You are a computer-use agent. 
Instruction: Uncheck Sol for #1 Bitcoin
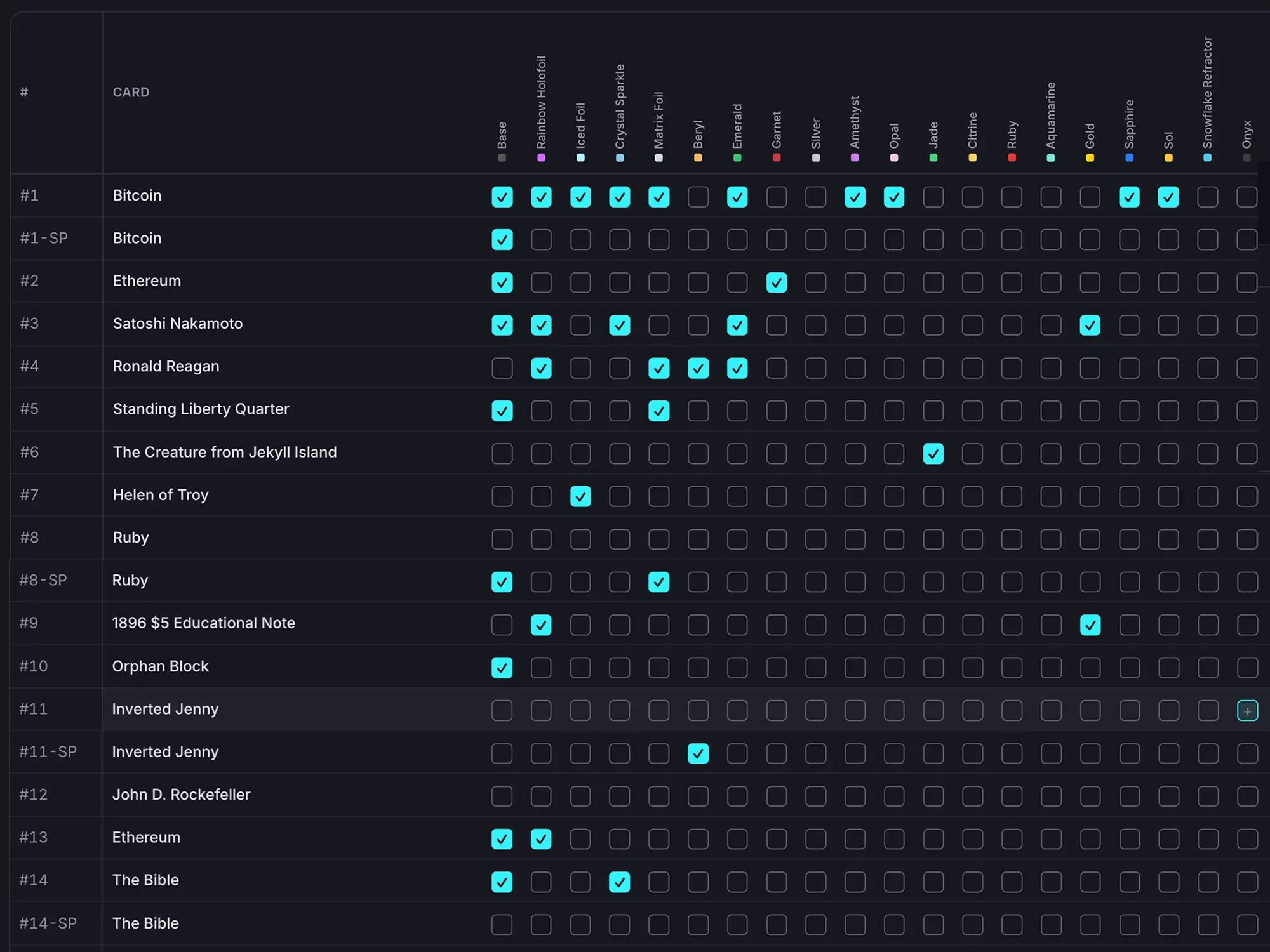coord(1168,197)
